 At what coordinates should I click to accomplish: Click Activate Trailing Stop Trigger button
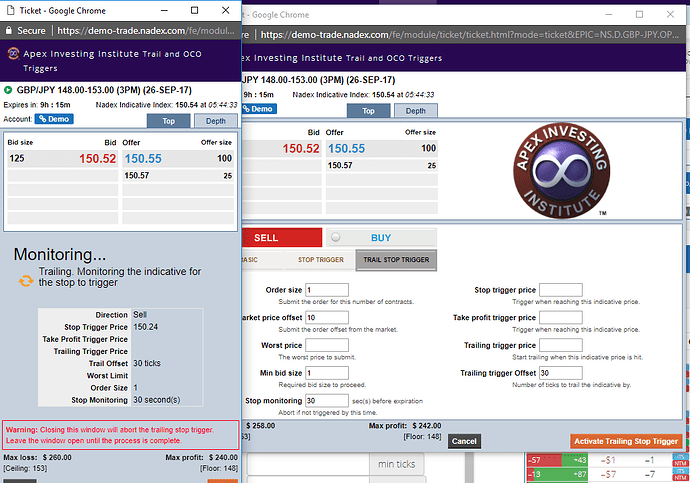(x=626, y=441)
